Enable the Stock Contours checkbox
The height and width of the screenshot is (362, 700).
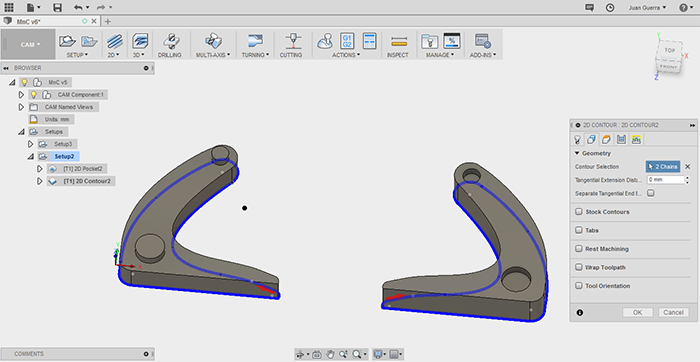[x=579, y=212]
